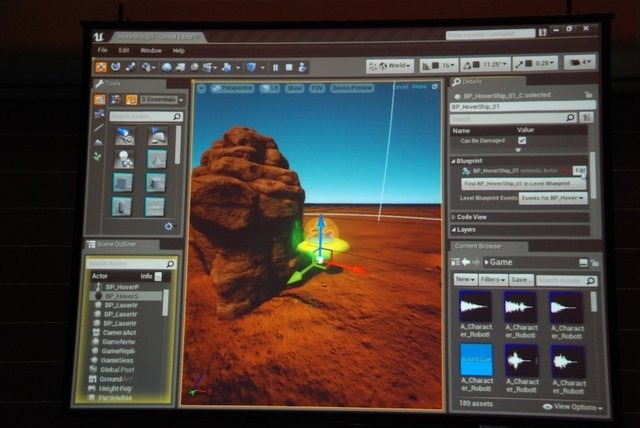Open the Filters button in Content Browser

[493, 280]
